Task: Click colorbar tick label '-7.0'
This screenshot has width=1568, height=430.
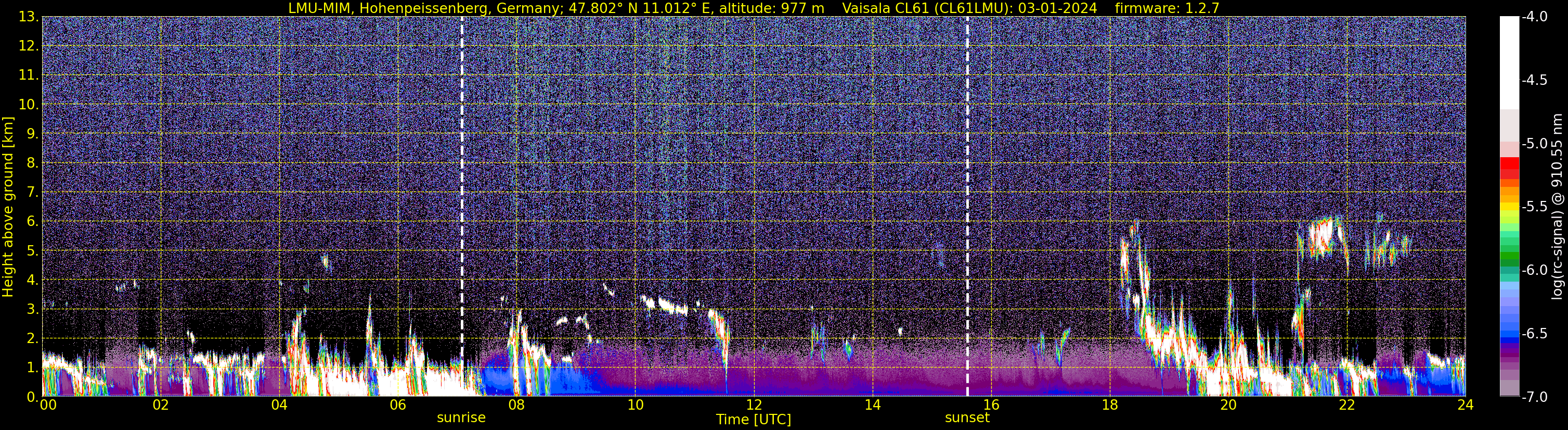Action: 1534,397
